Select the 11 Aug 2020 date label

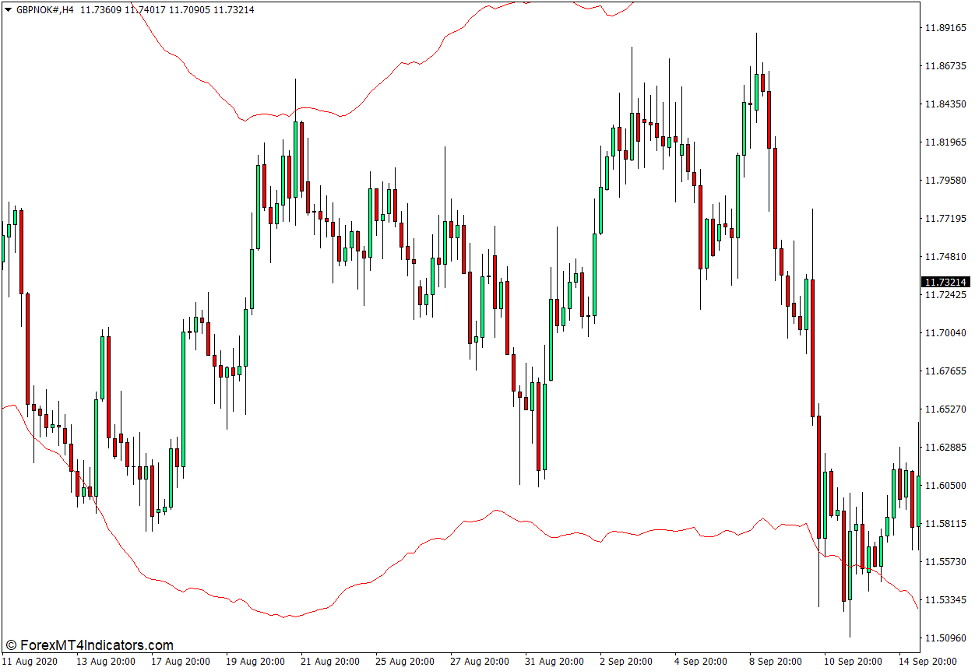(x=33, y=662)
